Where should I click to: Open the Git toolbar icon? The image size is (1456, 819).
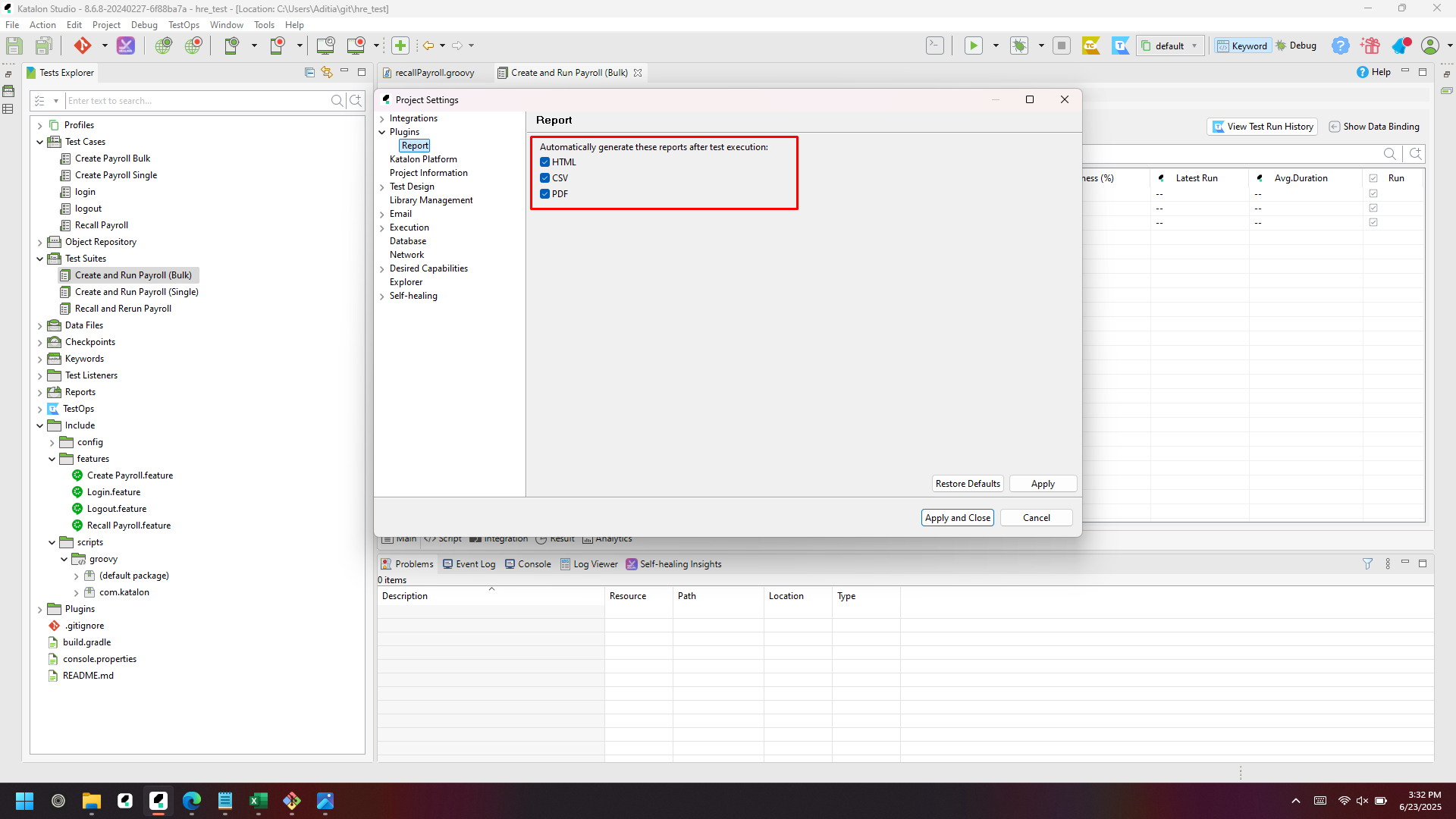[x=82, y=45]
